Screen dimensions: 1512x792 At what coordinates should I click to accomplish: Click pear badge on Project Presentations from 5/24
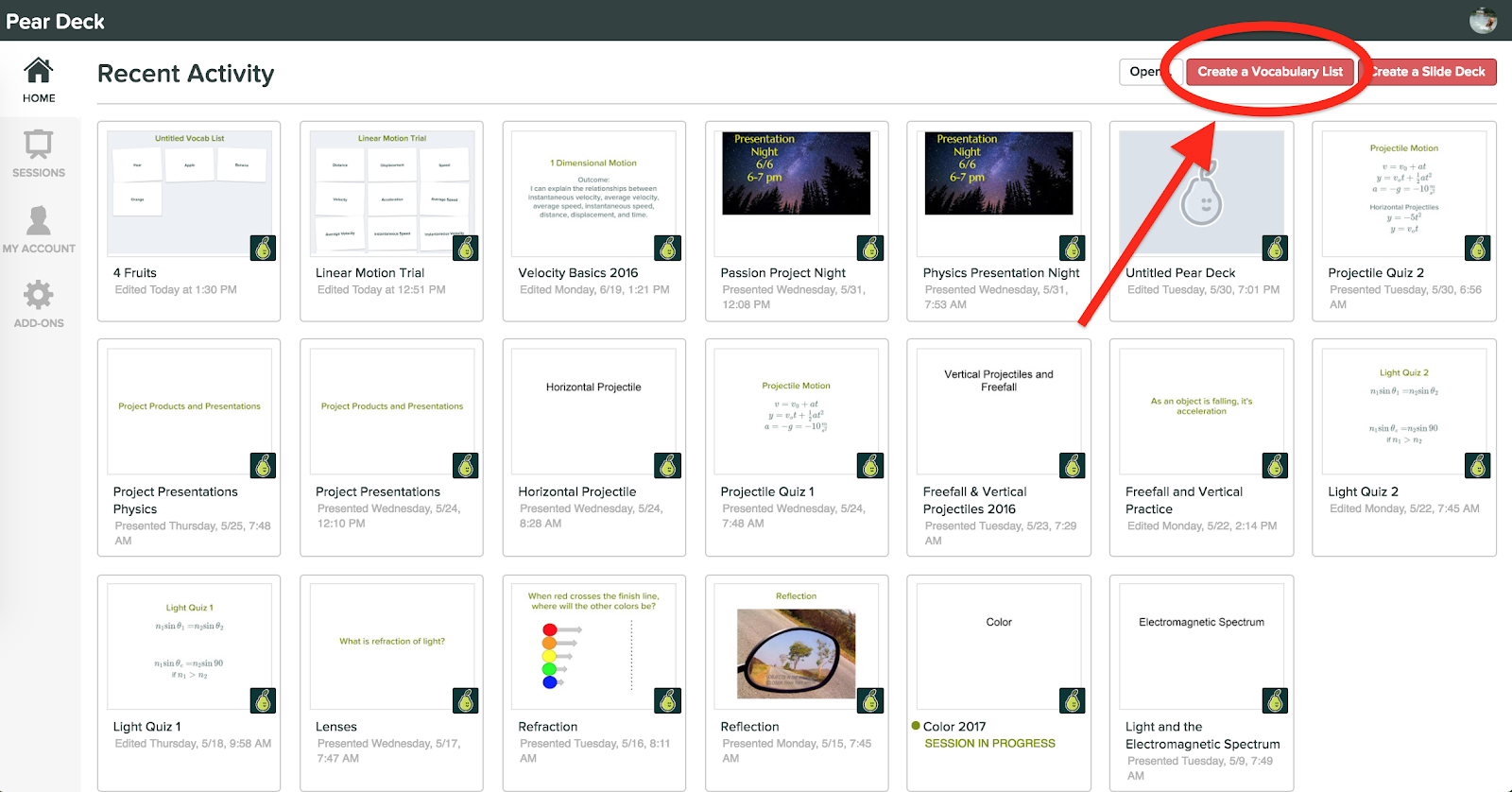(x=466, y=466)
